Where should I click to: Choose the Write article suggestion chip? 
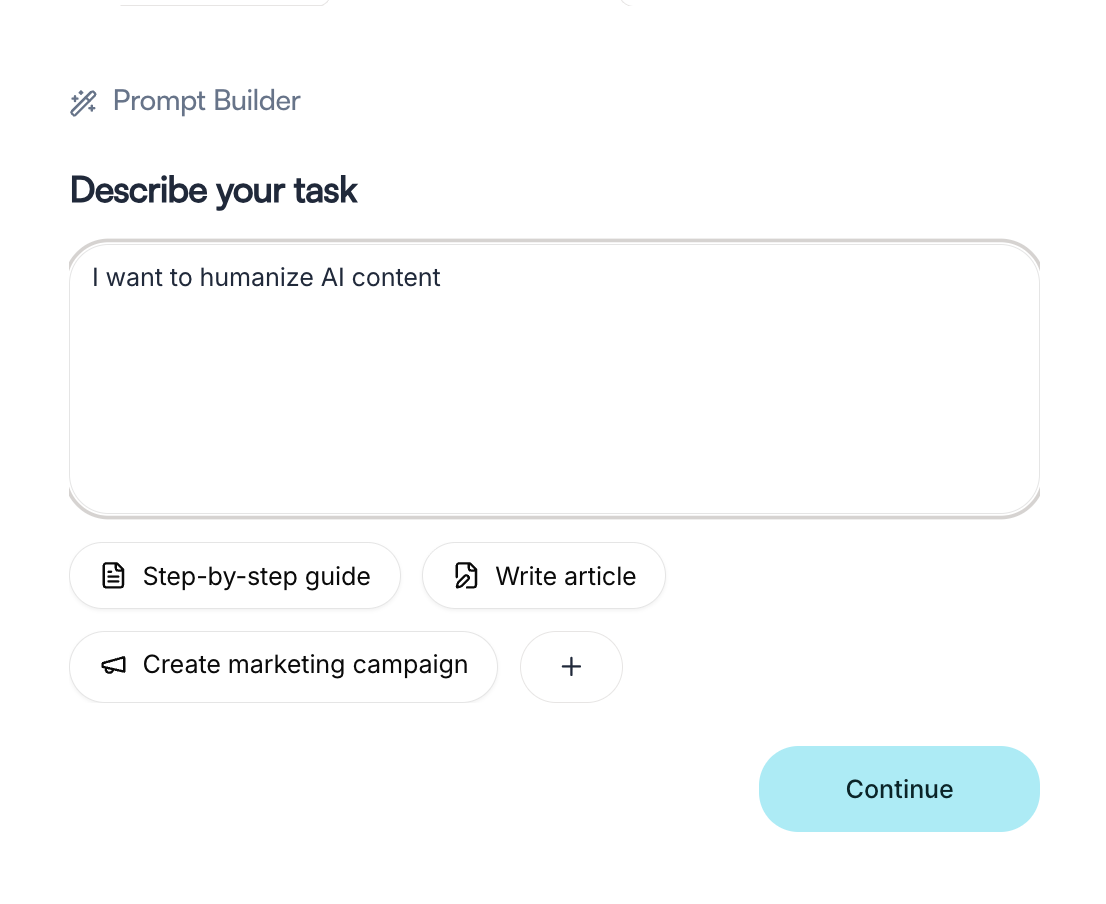click(543, 576)
